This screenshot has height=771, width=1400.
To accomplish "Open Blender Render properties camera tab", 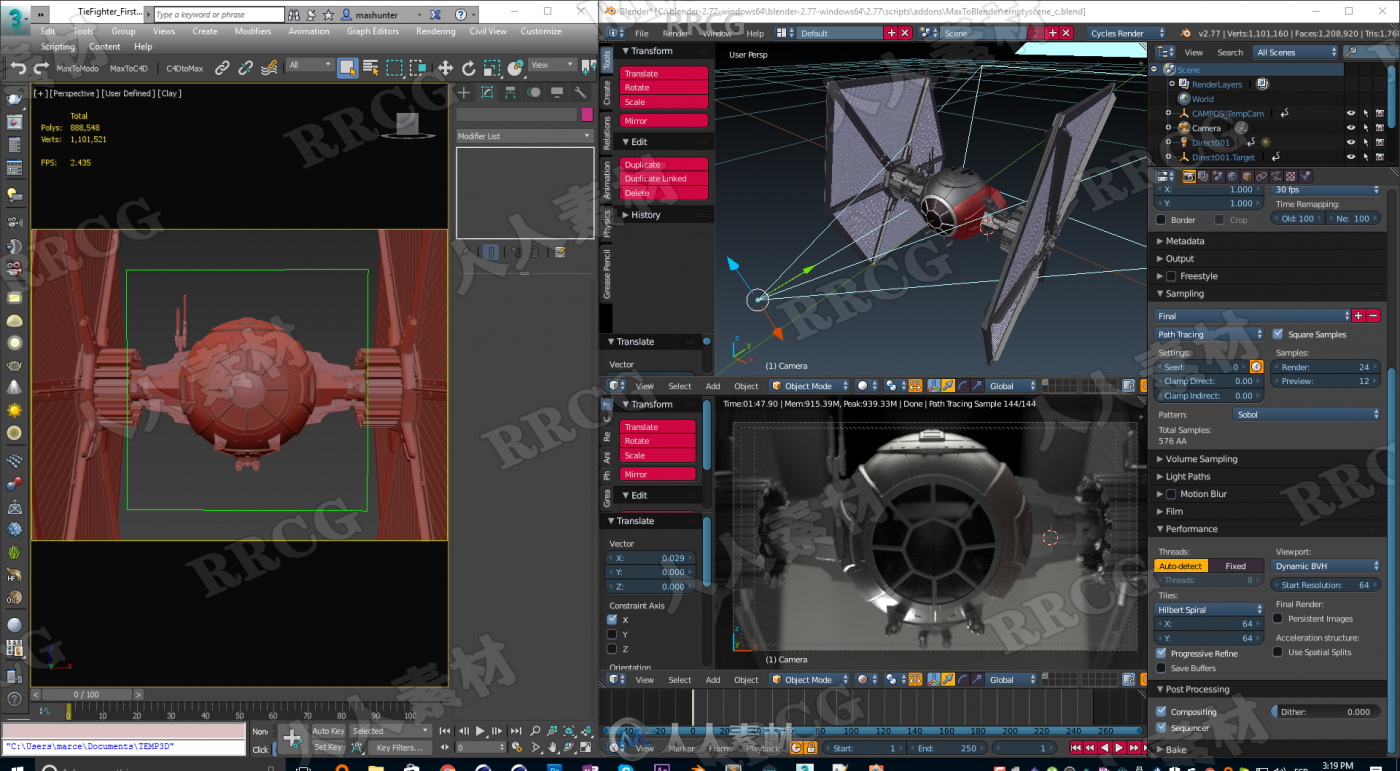I will (x=1189, y=176).
